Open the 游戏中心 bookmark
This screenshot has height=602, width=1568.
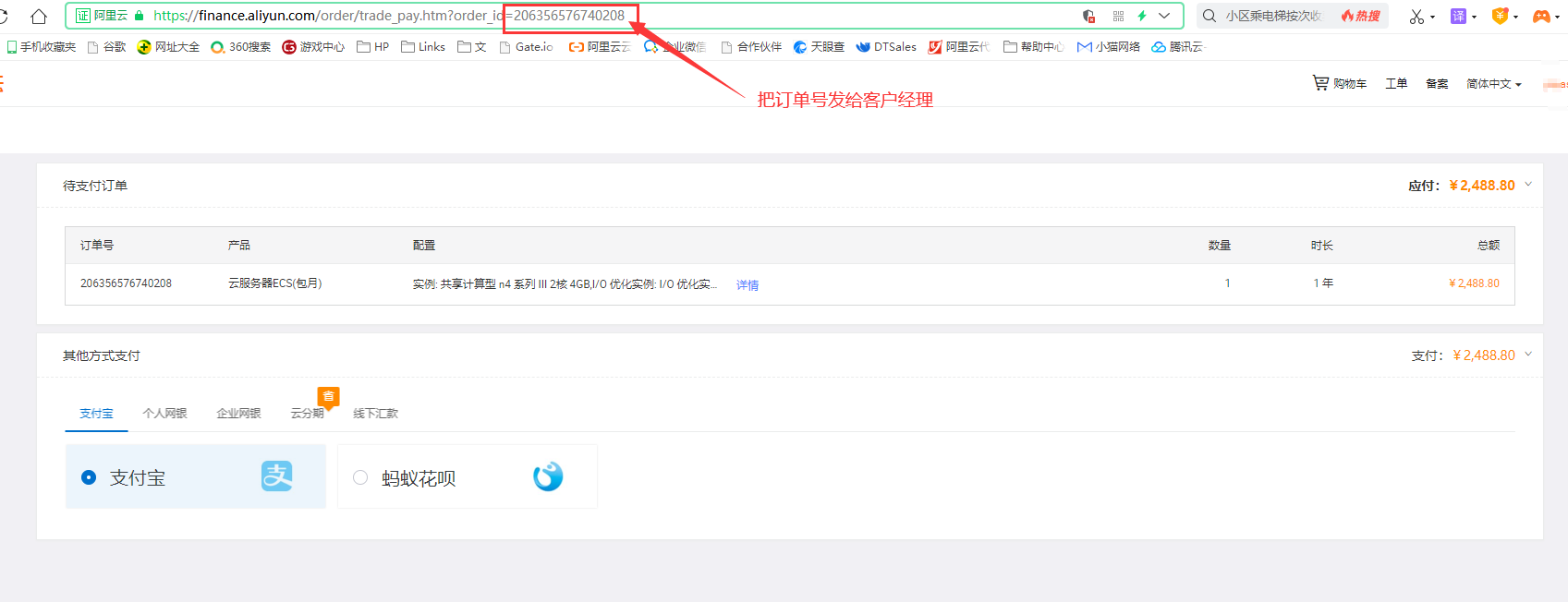click(x=313, y=47)
